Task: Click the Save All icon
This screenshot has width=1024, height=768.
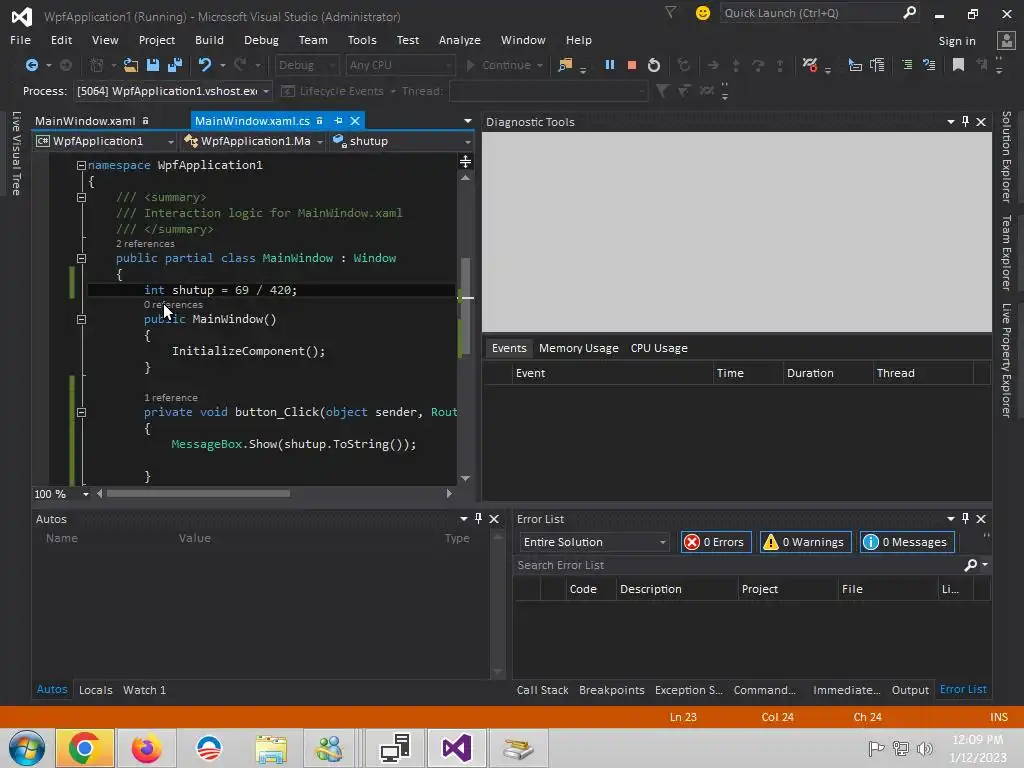Action: tap(174, 65)
